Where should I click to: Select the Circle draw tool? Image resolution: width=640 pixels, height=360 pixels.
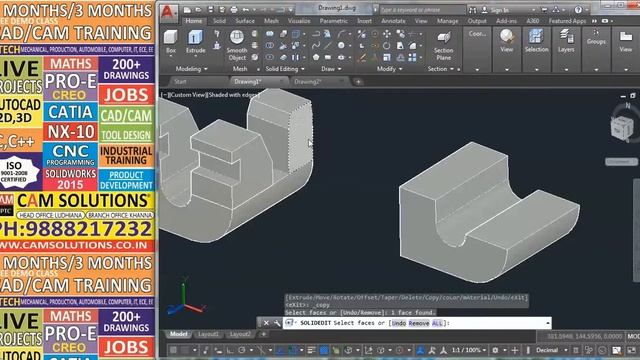coord(341,46)
